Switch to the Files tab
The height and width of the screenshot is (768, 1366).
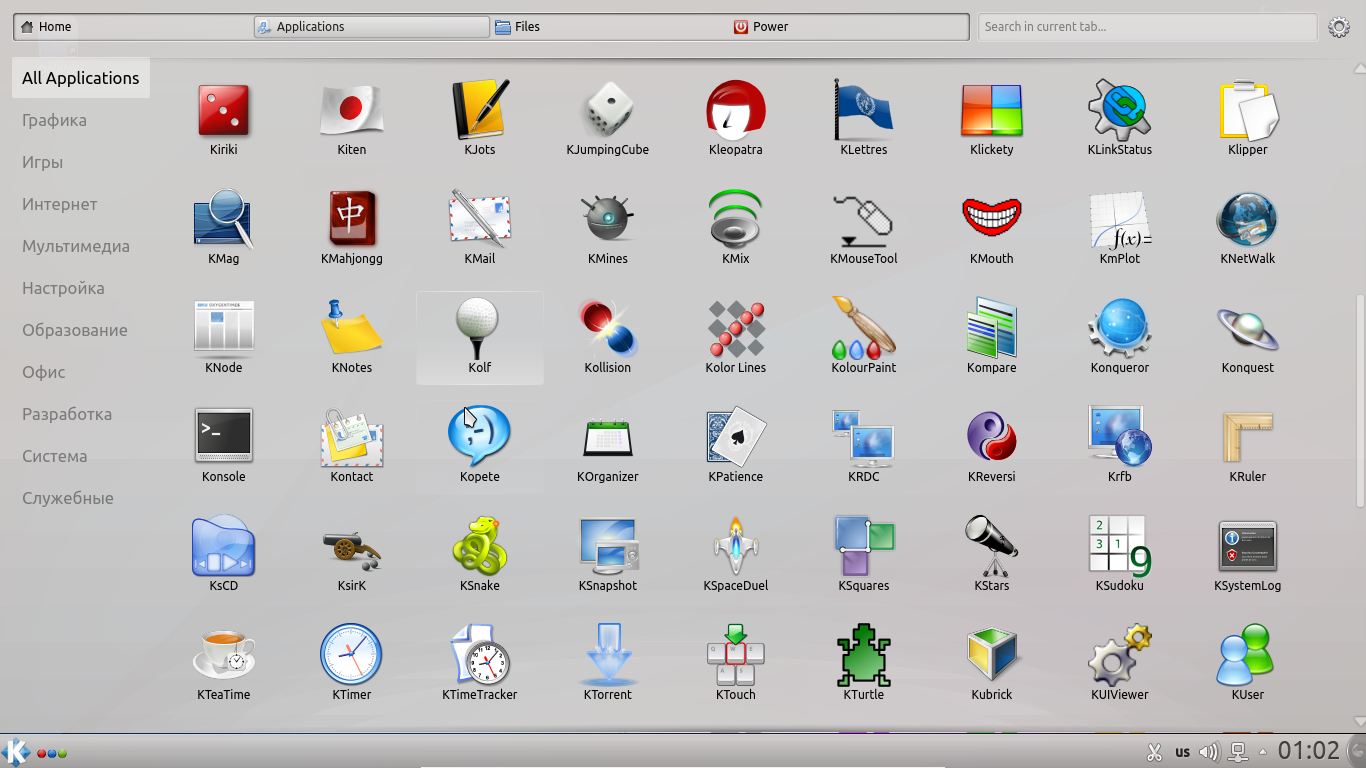[x=527, y=27]
